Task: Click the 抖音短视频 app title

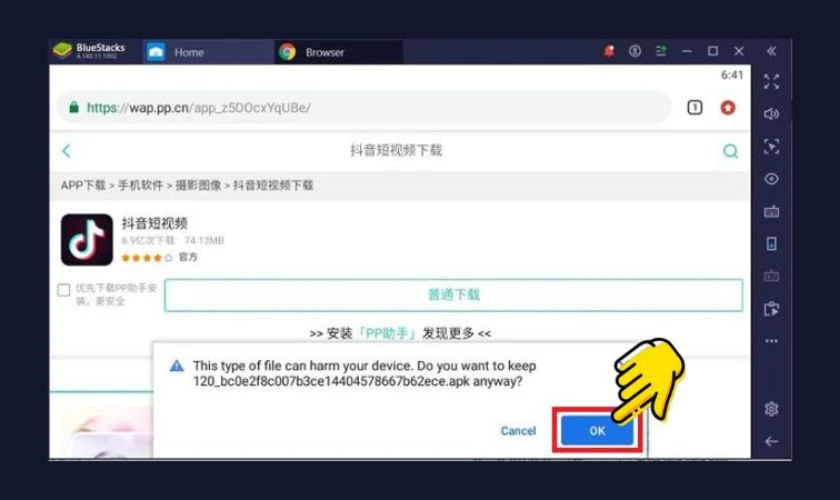Action: [154, 223]
